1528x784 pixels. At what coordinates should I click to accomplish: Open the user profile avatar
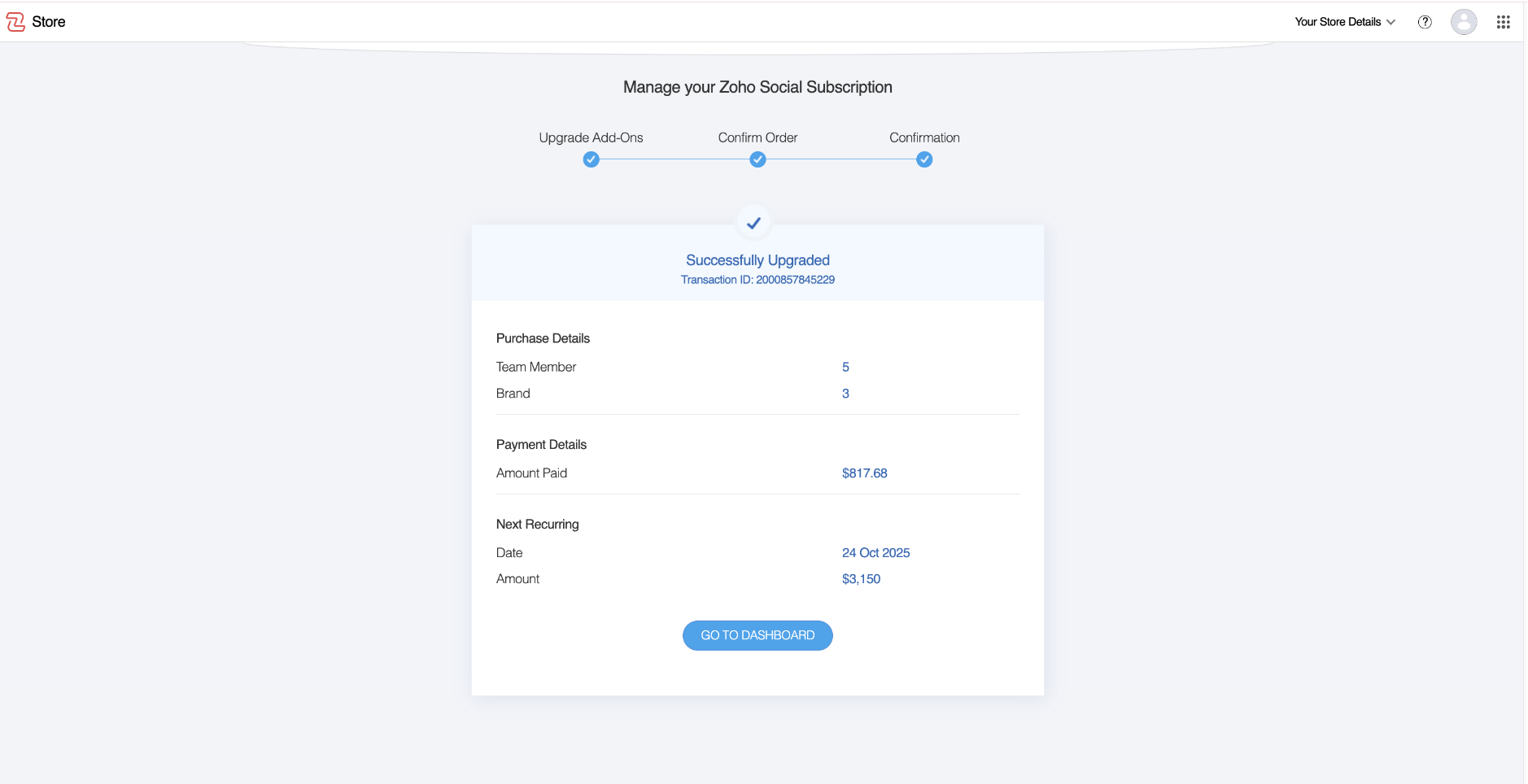(1464, 22)
